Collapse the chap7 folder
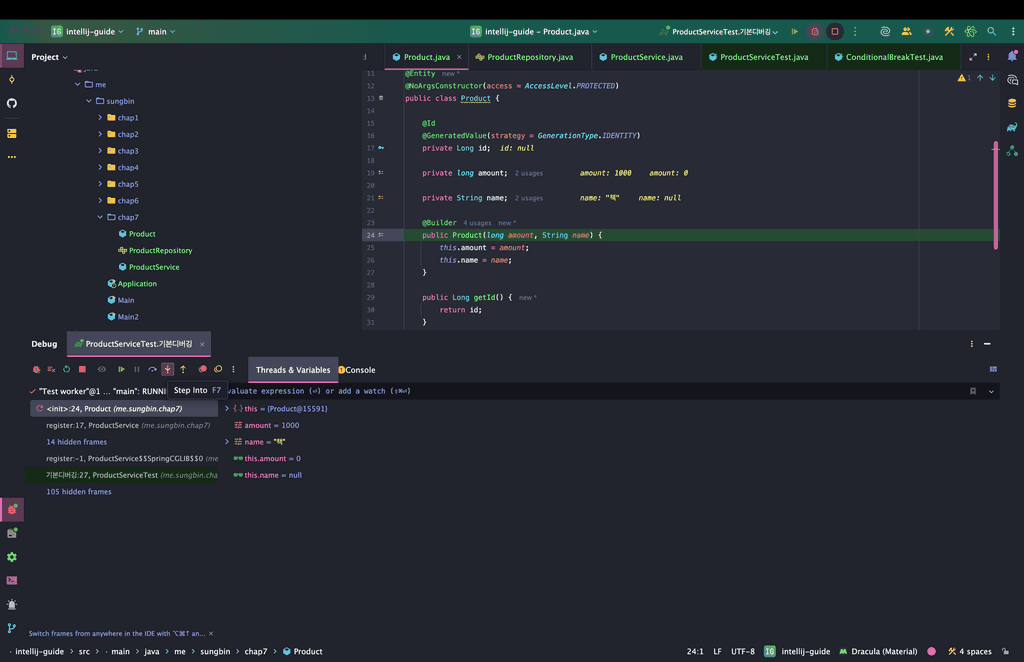 [x=100, y=217]
